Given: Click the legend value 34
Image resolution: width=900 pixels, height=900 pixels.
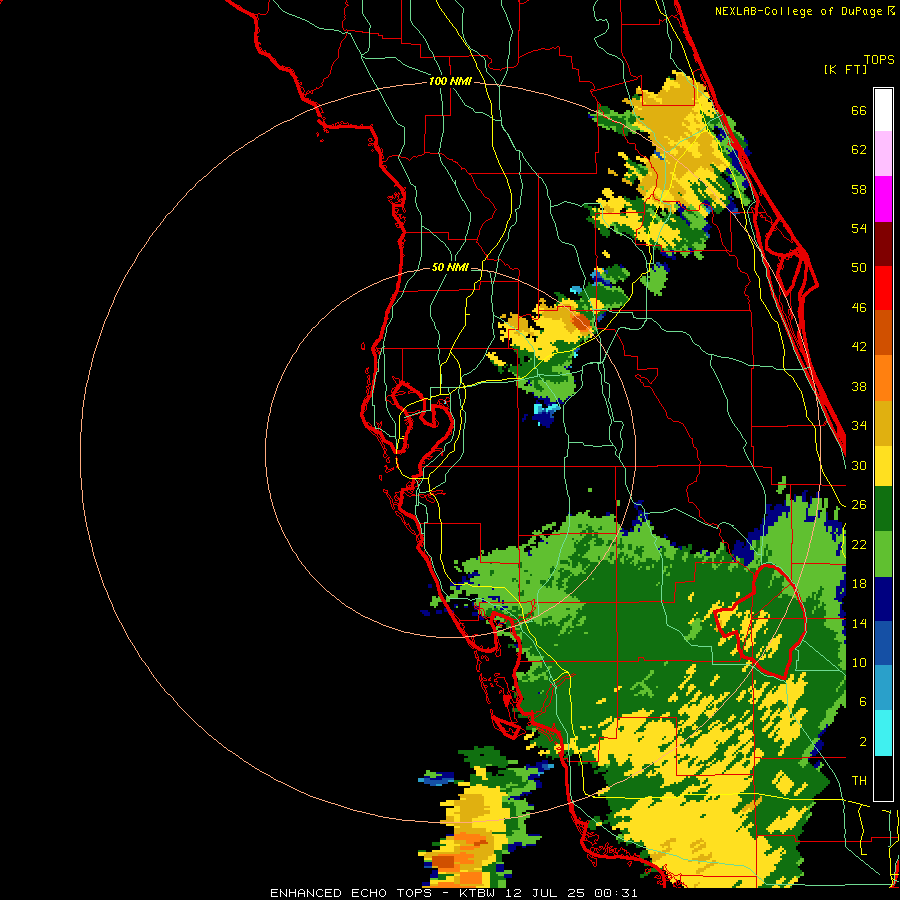Looking at the screenshot, I should tap(859, 426).
